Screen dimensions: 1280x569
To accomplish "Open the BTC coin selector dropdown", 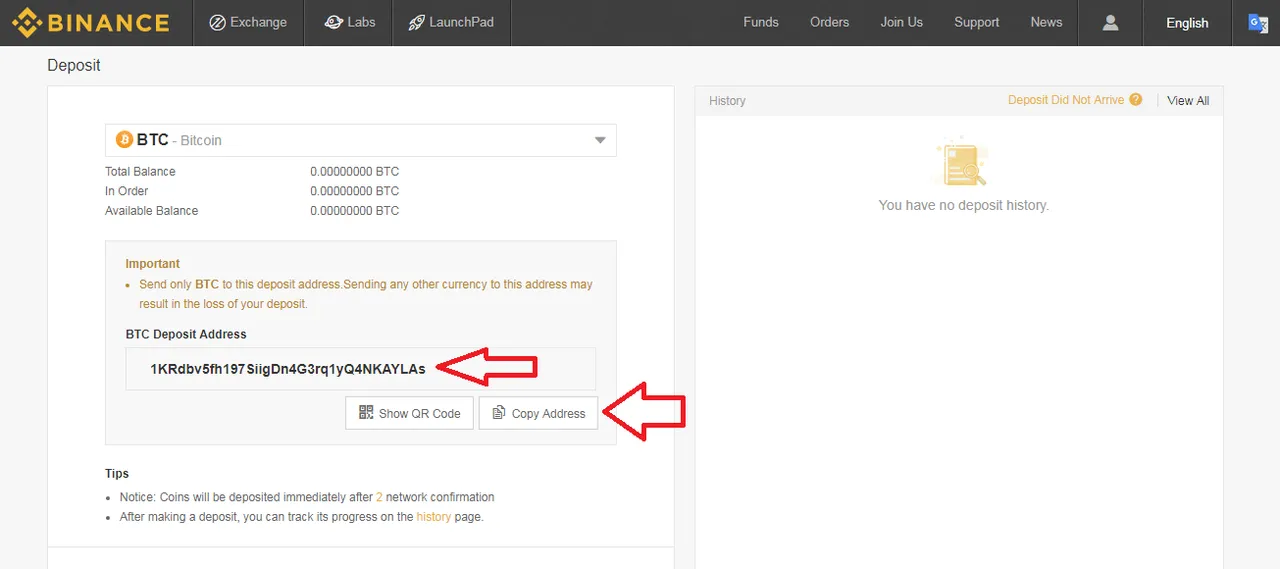I will pos(361,140).
